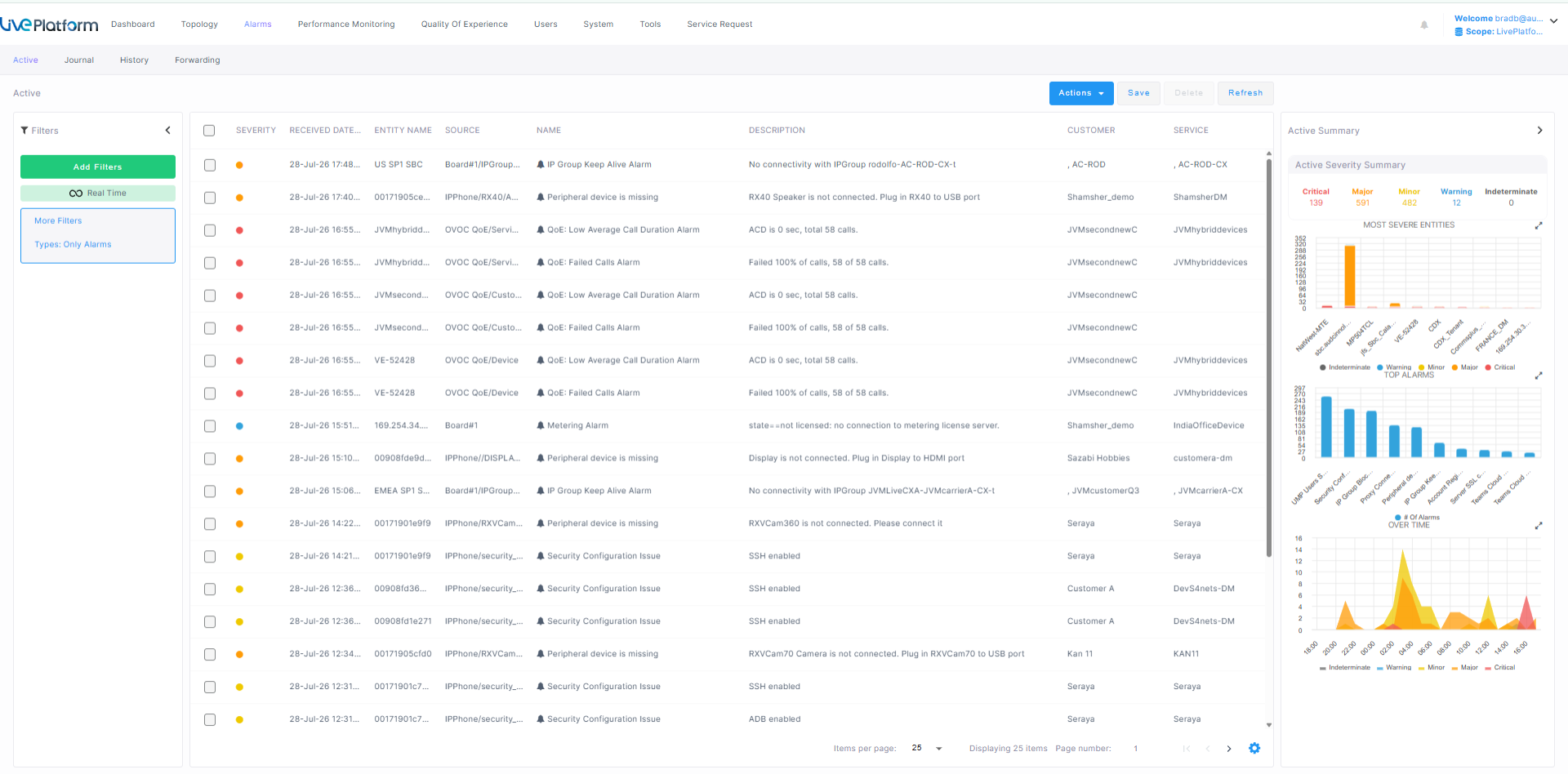Click bell icon of RXVCam70 Camera row
Viewport: 1568px width, 774px height.
pos(541,655)
